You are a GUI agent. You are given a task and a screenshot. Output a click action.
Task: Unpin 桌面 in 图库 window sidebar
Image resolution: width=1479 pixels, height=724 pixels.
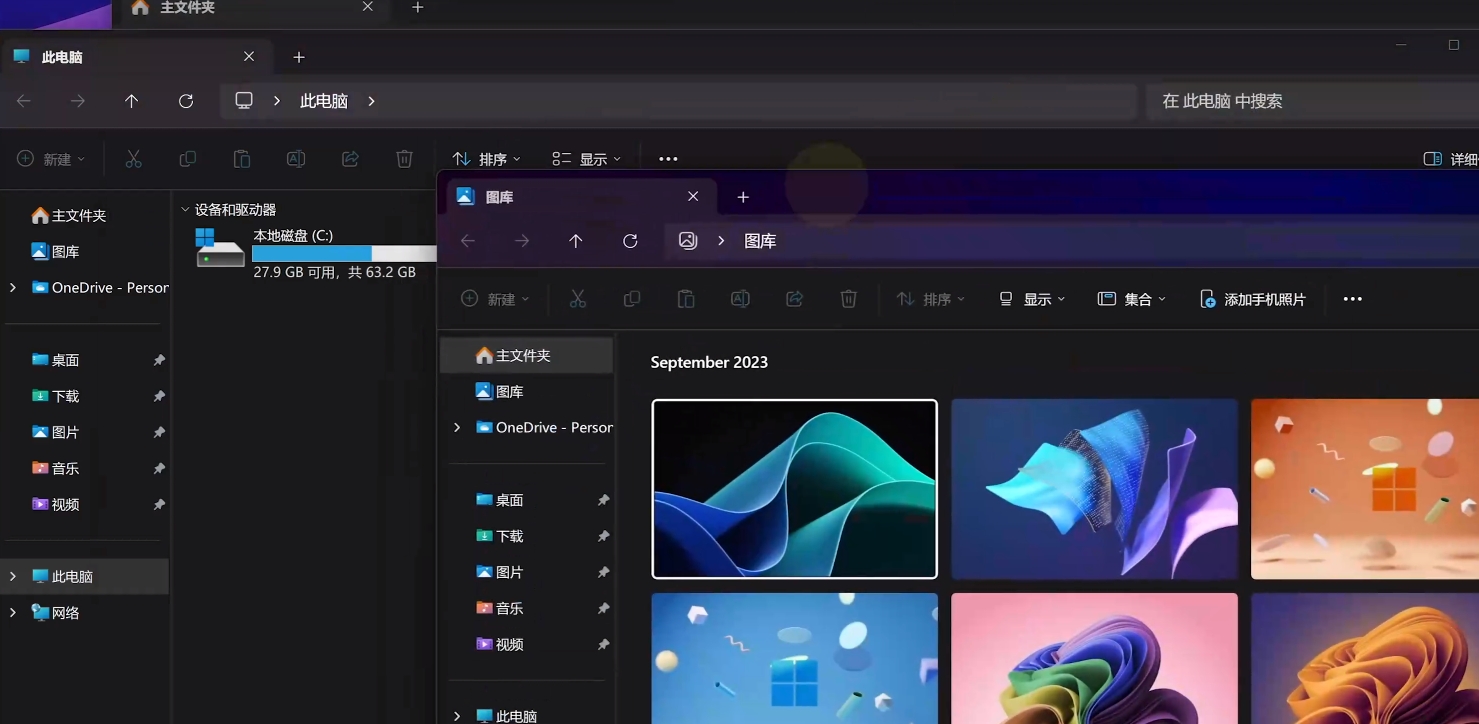pyautogui.click(x=603, y=500)
